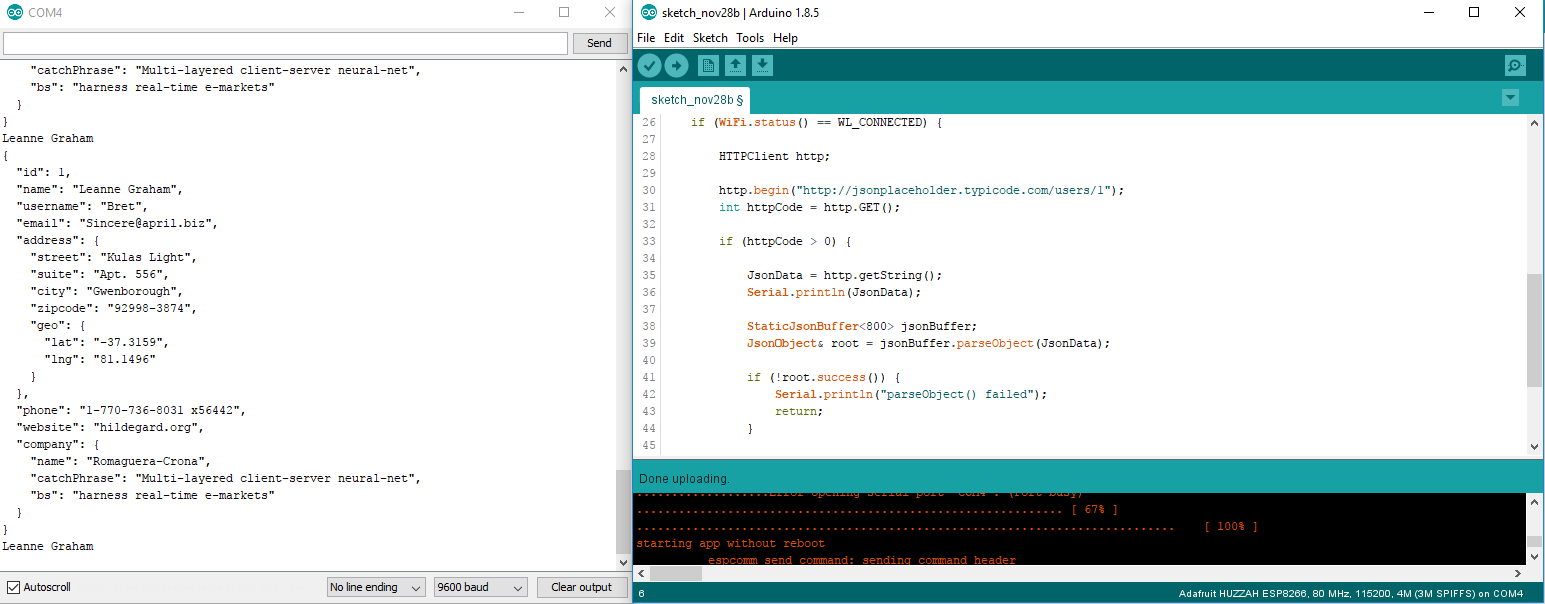
Task: Open the 9600 baud rate dropdown
Action: tap(481, 587)
